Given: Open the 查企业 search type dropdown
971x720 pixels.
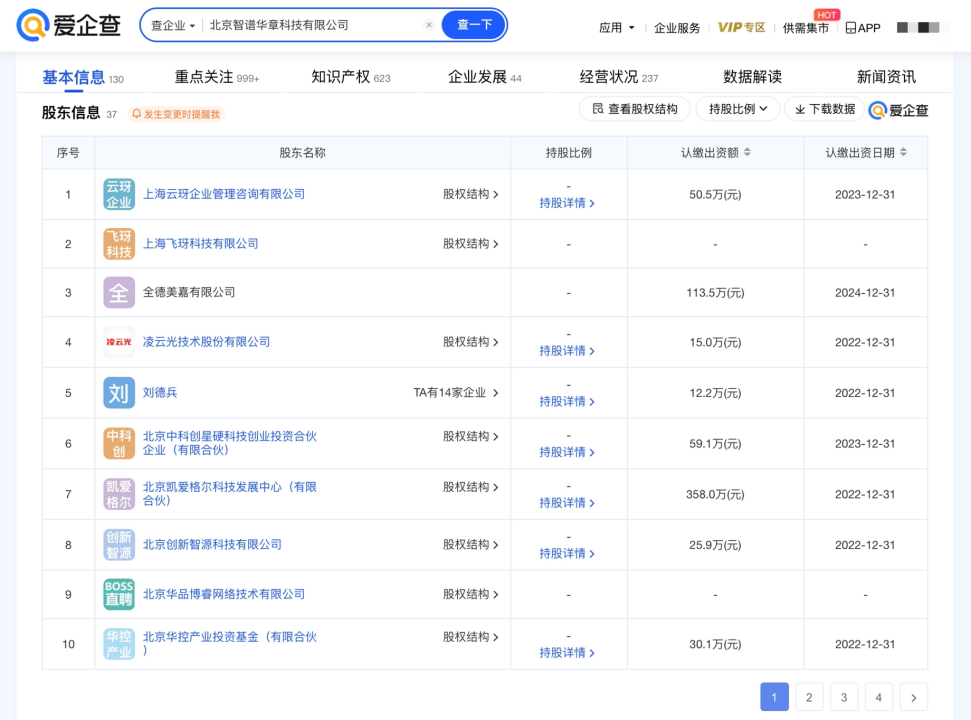Looking at the screenshot, I should click(x=173, y=25).
